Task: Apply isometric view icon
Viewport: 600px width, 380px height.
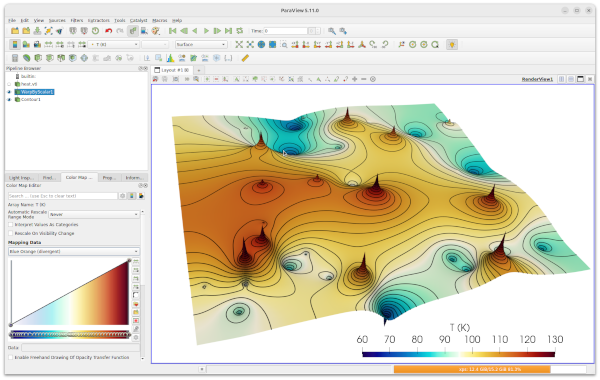Action: coord(362,45)
